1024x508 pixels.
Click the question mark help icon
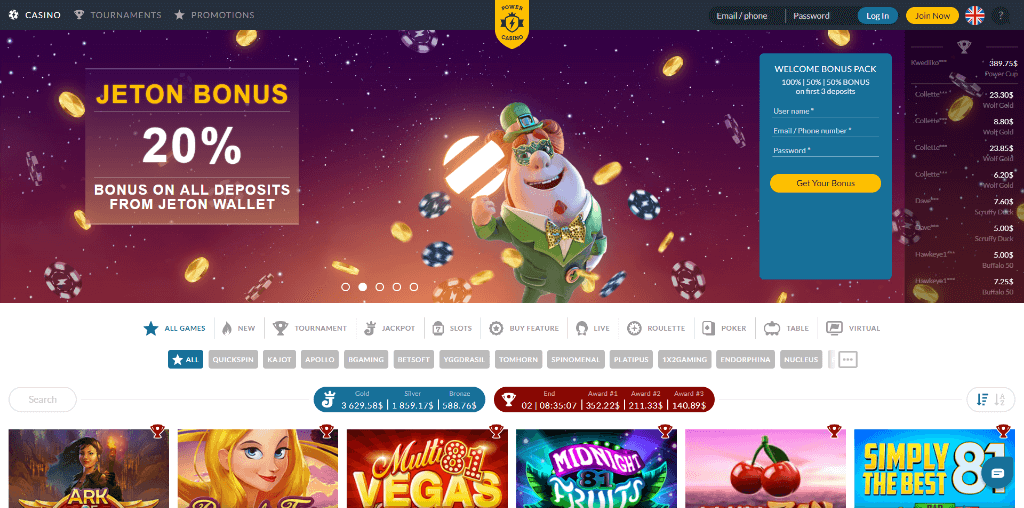tap(1001, 16)
